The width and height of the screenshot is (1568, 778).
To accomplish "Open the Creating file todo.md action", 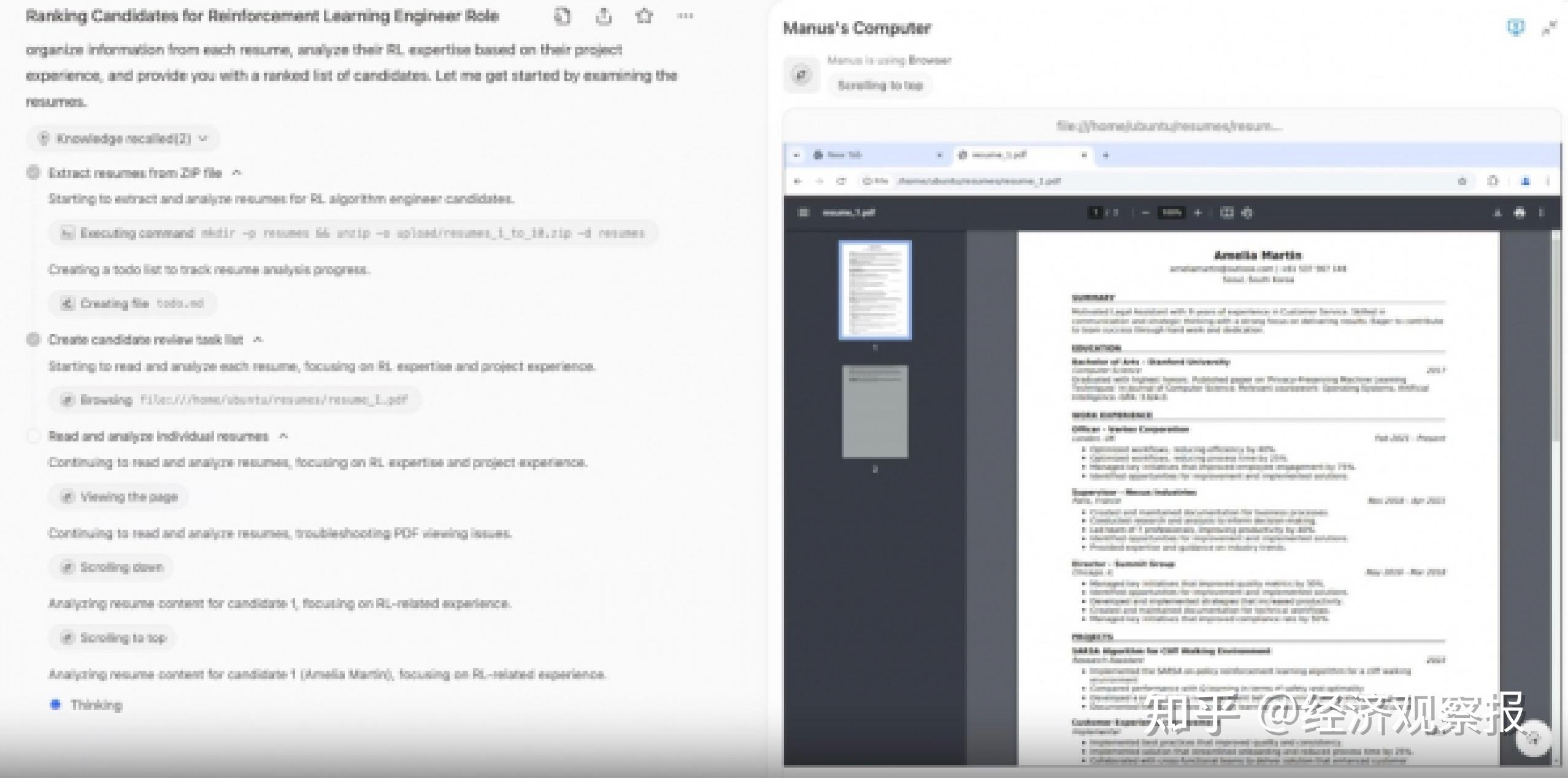I will coord(133,303).
